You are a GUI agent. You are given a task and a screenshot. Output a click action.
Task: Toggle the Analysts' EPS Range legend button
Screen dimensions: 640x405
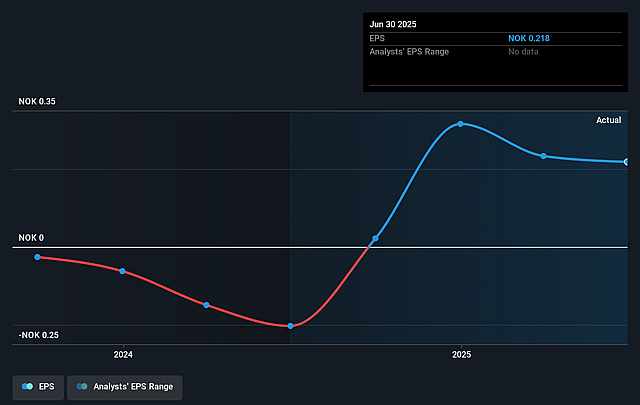[x=125, y=386]
